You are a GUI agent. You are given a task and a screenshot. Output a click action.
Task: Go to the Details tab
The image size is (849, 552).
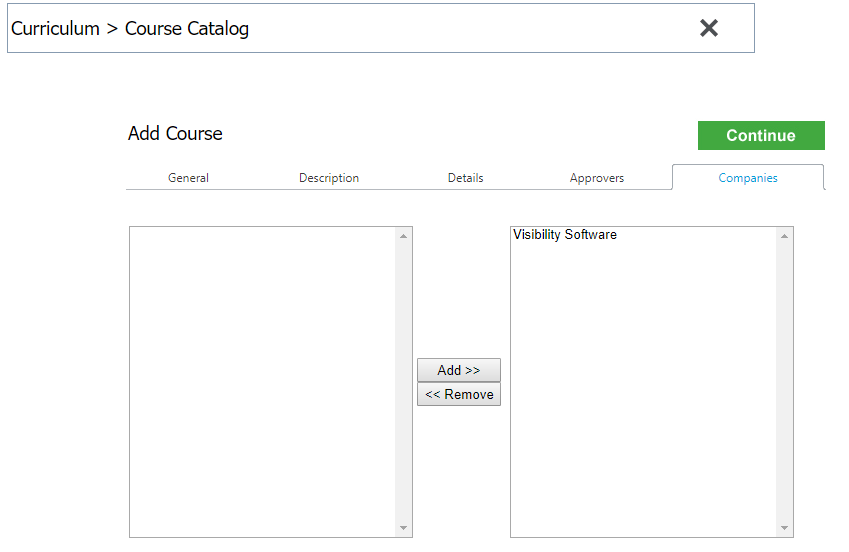coord(465,178)
